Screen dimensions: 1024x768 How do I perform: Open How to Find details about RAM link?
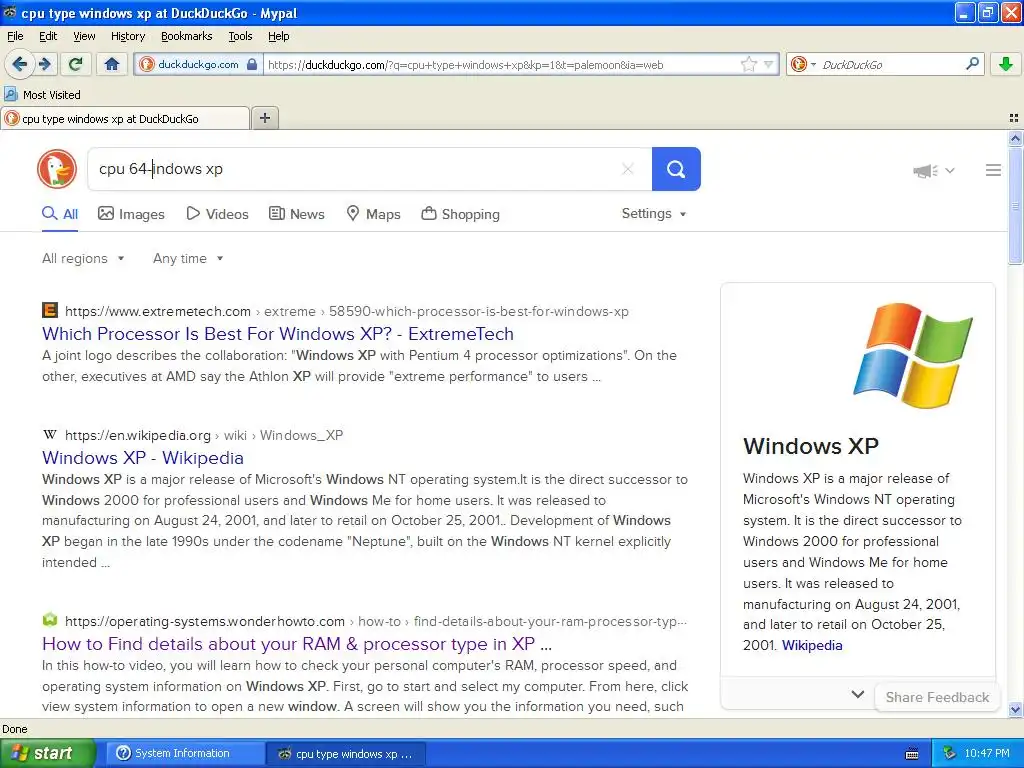(297, 644)
